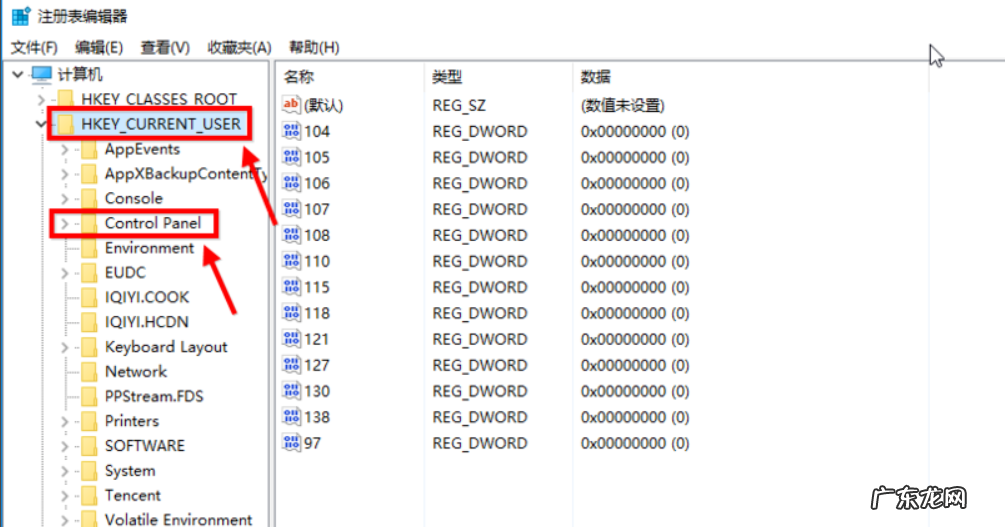Viewport: 1005px width, 527px height.
Task: Expand the AppXBackupContentType chevron
Action: click(65, 174)
